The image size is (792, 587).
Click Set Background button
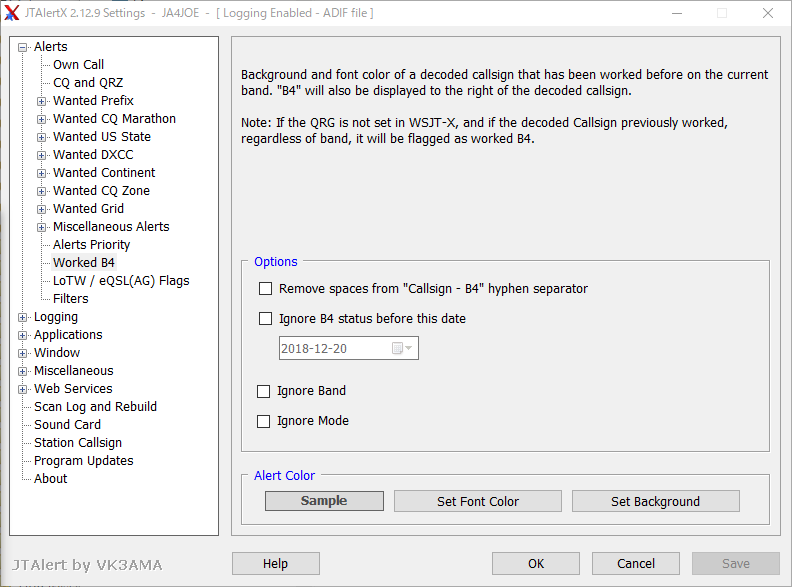656,501
